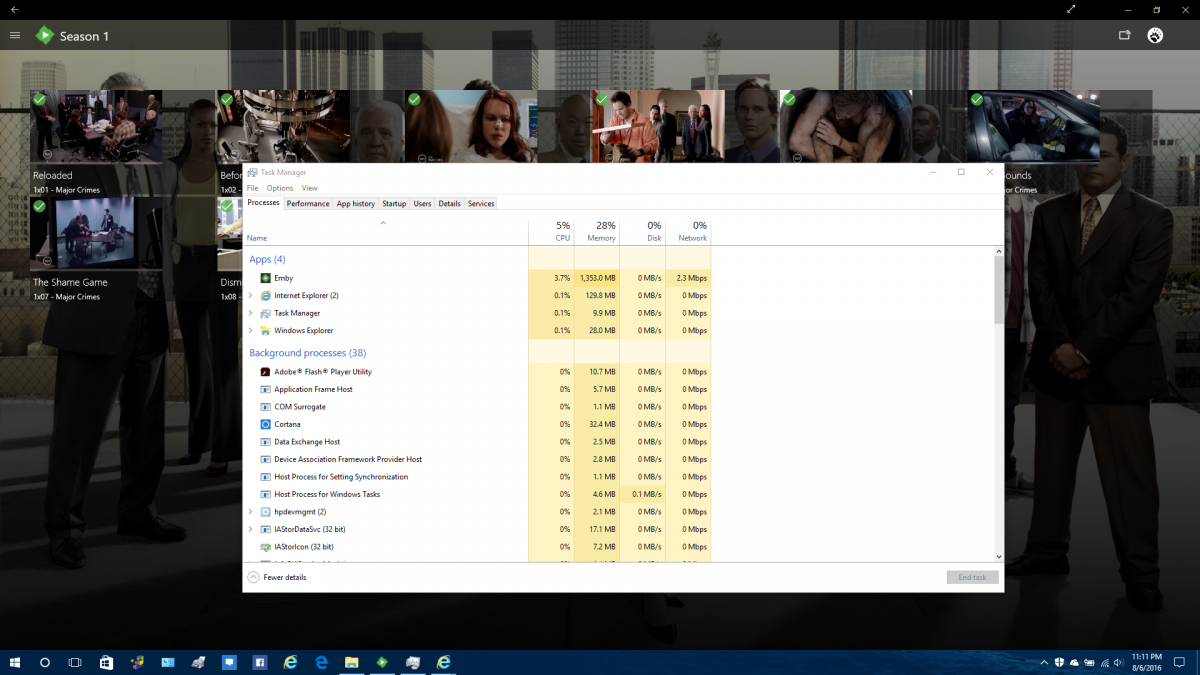The height and width of the screenshot is (675, 1200).
Task: Open the Options menu in Task Manager
Action: [x=280, y=188]
